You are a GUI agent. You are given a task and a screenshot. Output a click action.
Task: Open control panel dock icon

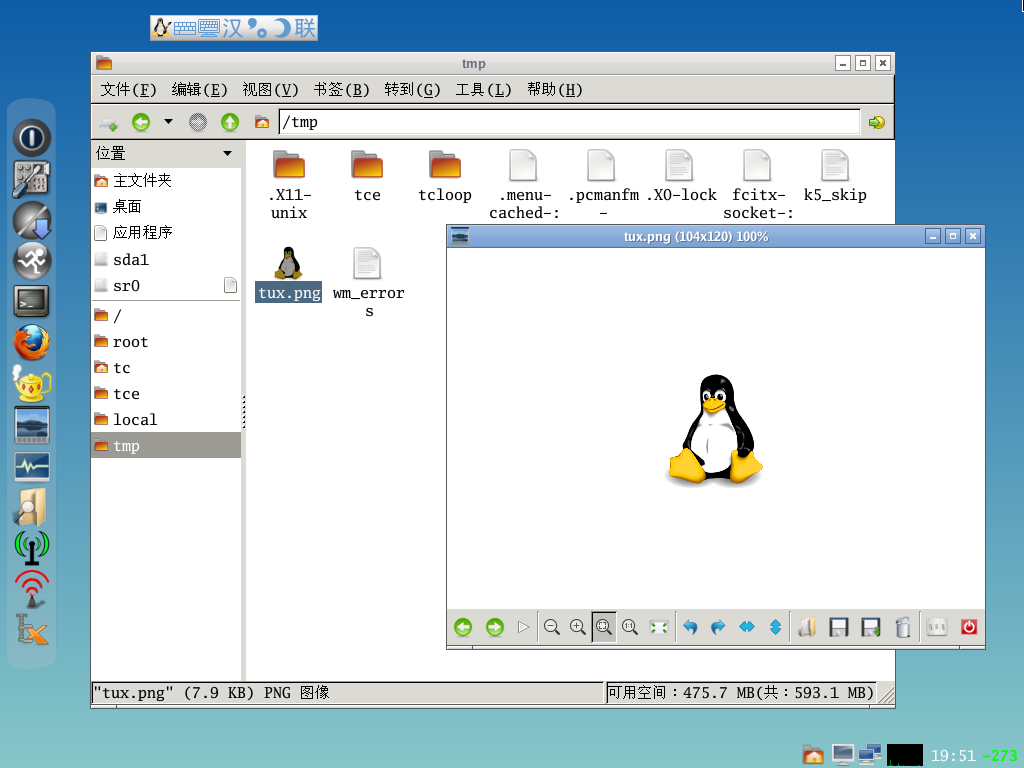pyautogui.click(x=31, y=179)
